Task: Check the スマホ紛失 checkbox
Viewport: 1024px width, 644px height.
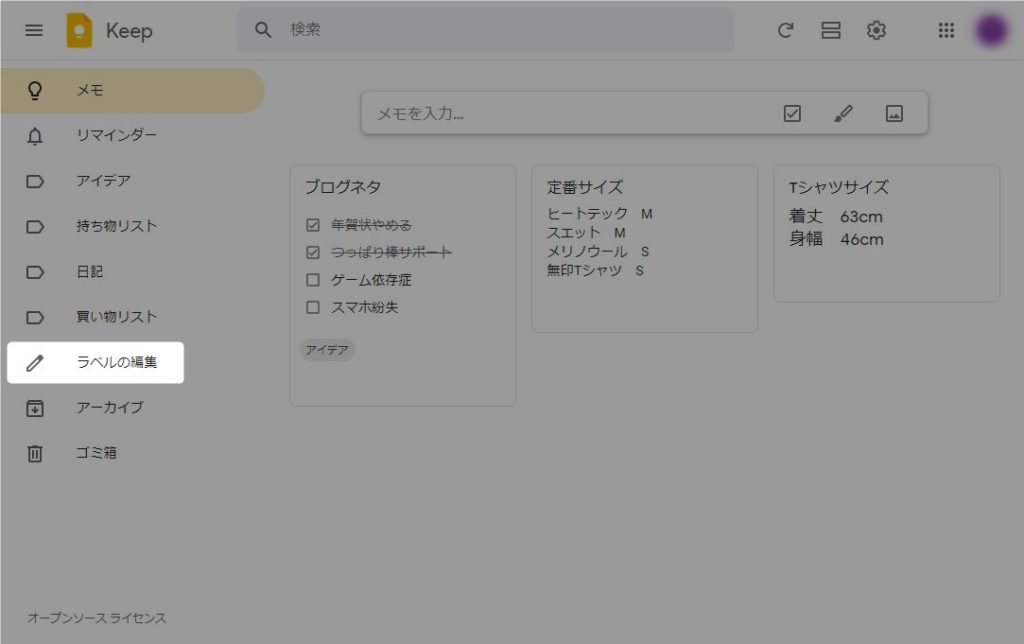Action: [313, 307]
